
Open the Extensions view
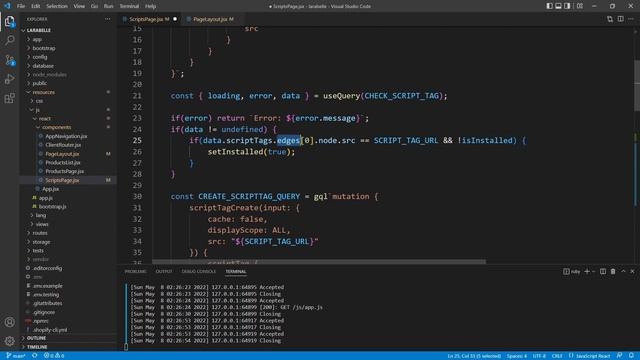coord(9,98)
